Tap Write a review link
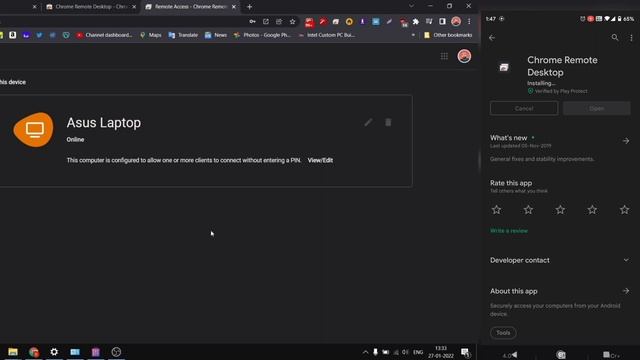 509,231
